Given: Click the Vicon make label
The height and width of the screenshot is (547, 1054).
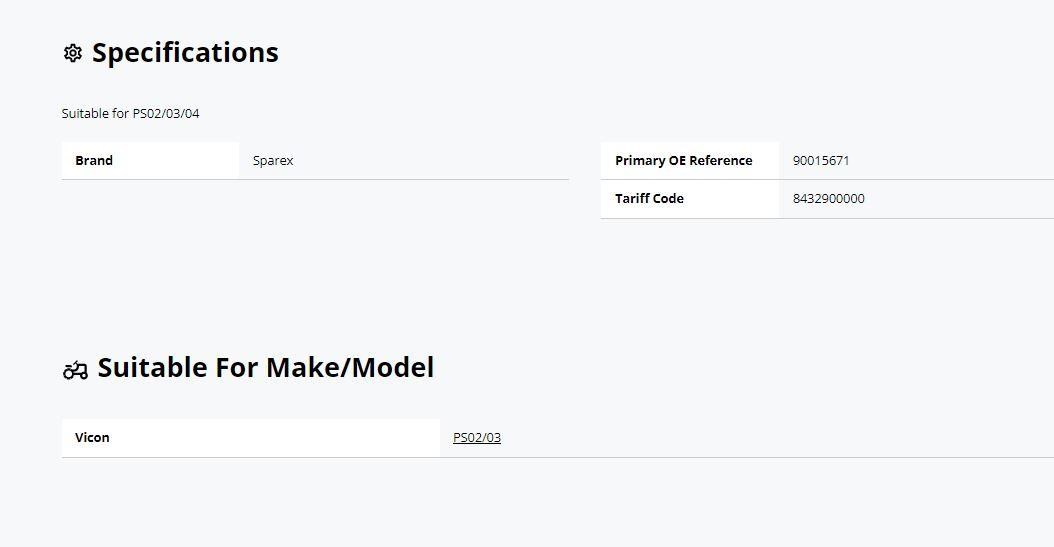Looking at the screenshot, I should pyautogui.click(x=92, y=438).
